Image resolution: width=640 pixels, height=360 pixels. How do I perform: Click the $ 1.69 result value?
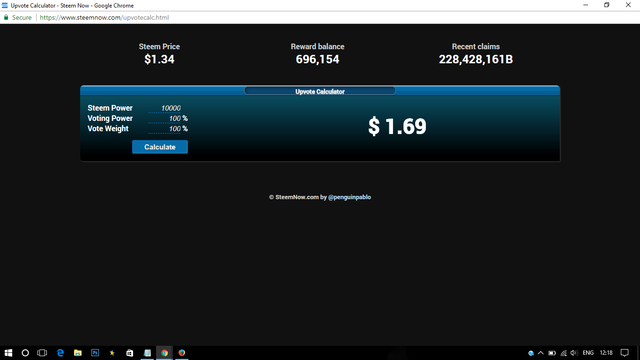pos(397,126)
